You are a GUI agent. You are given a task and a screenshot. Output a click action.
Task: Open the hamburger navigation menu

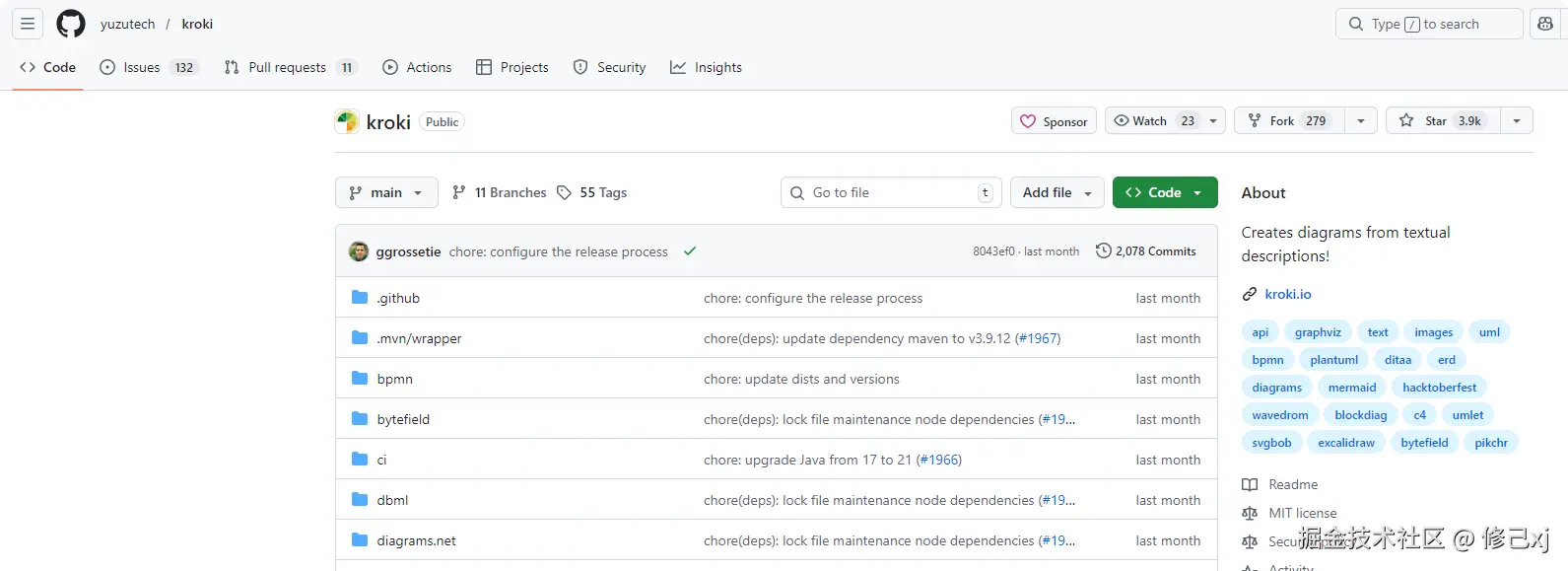click(28, 24)
